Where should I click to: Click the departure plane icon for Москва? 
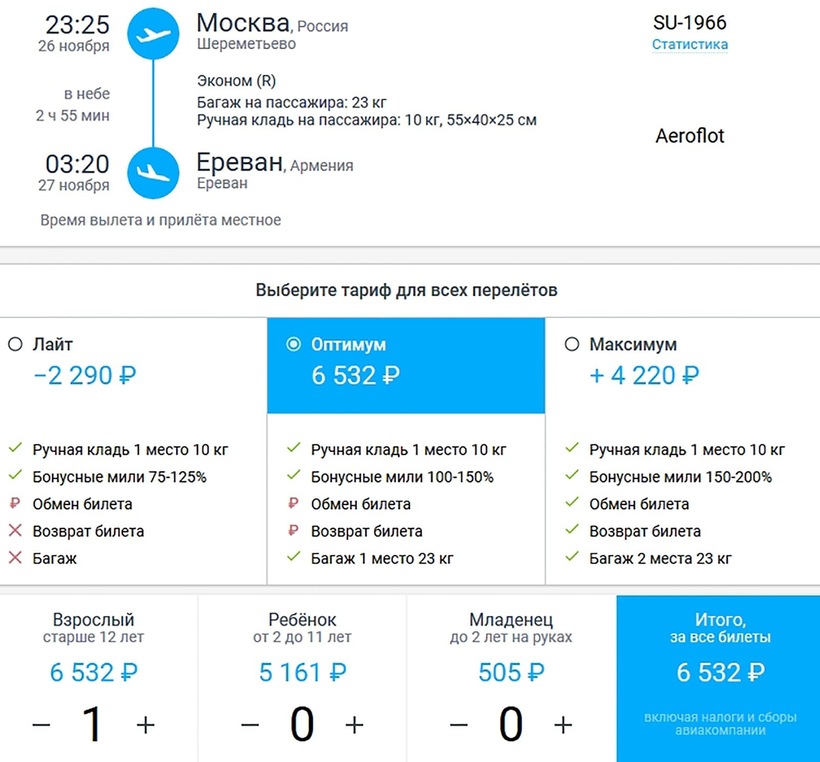coord(153,34)
